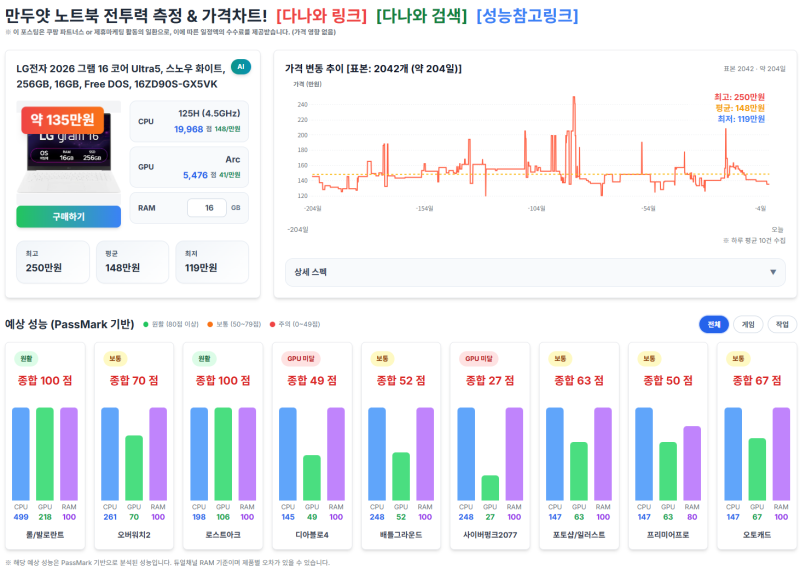Click the 최저 119만원 stat box
The height and width of the screenshot is (570, 800).
212,262
